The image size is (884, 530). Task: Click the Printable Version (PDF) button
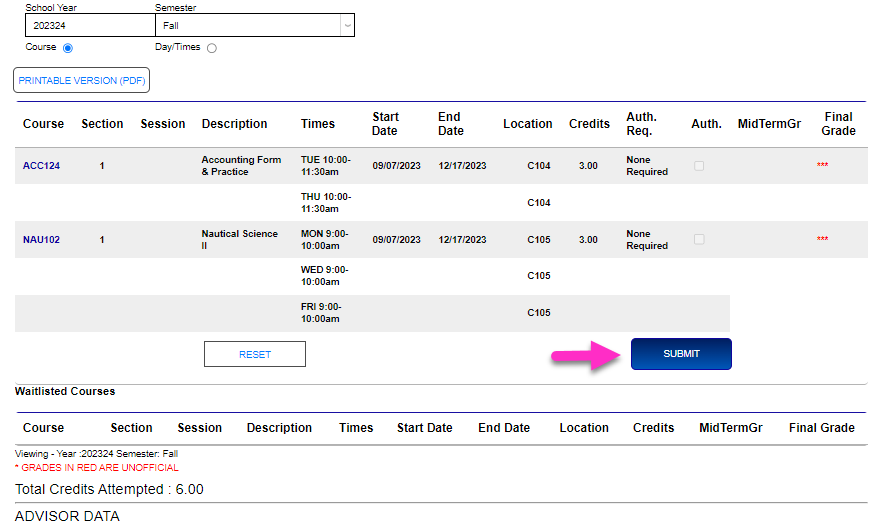coord(82,81)
